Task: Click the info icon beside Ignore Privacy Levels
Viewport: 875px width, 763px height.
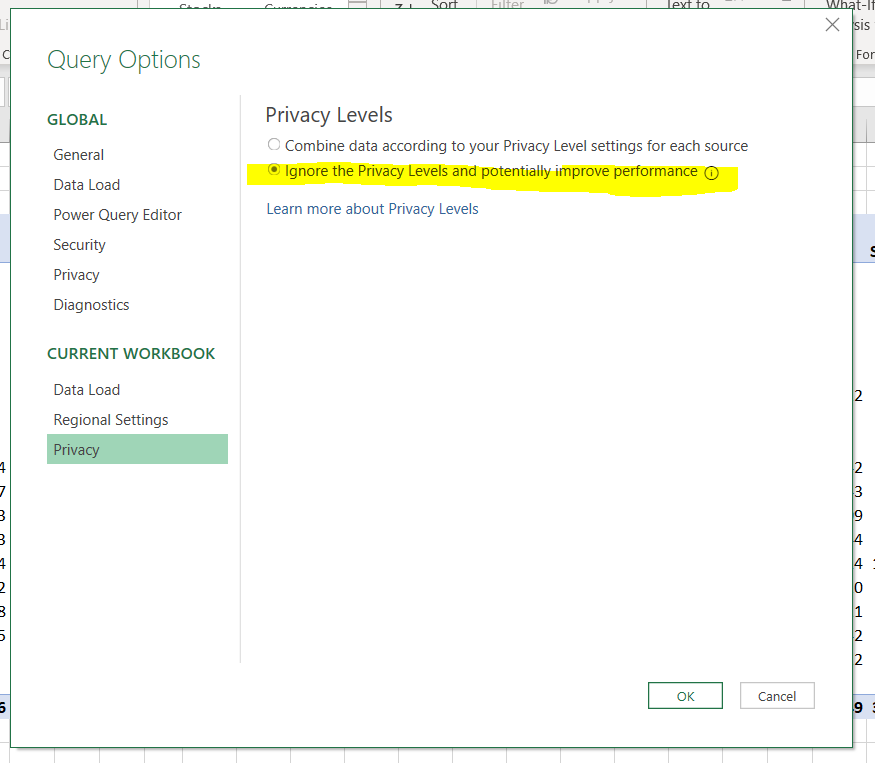Action: [711, 172]
